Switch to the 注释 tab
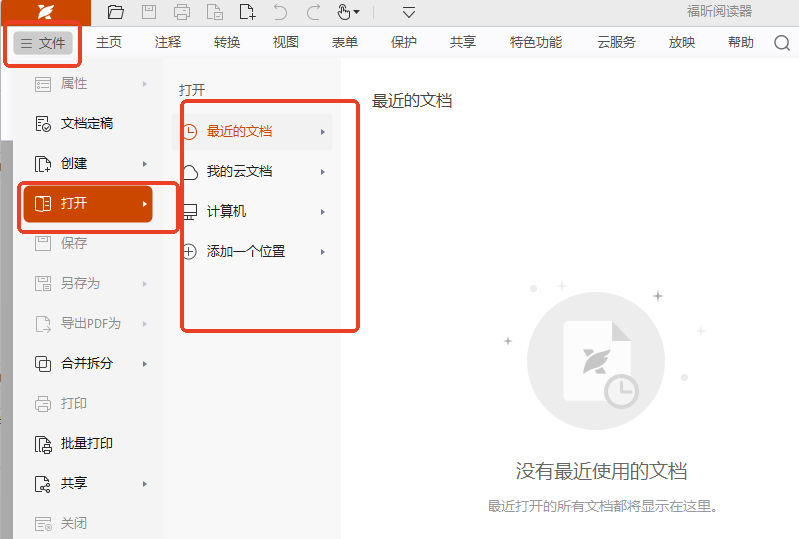 [168, 42]
